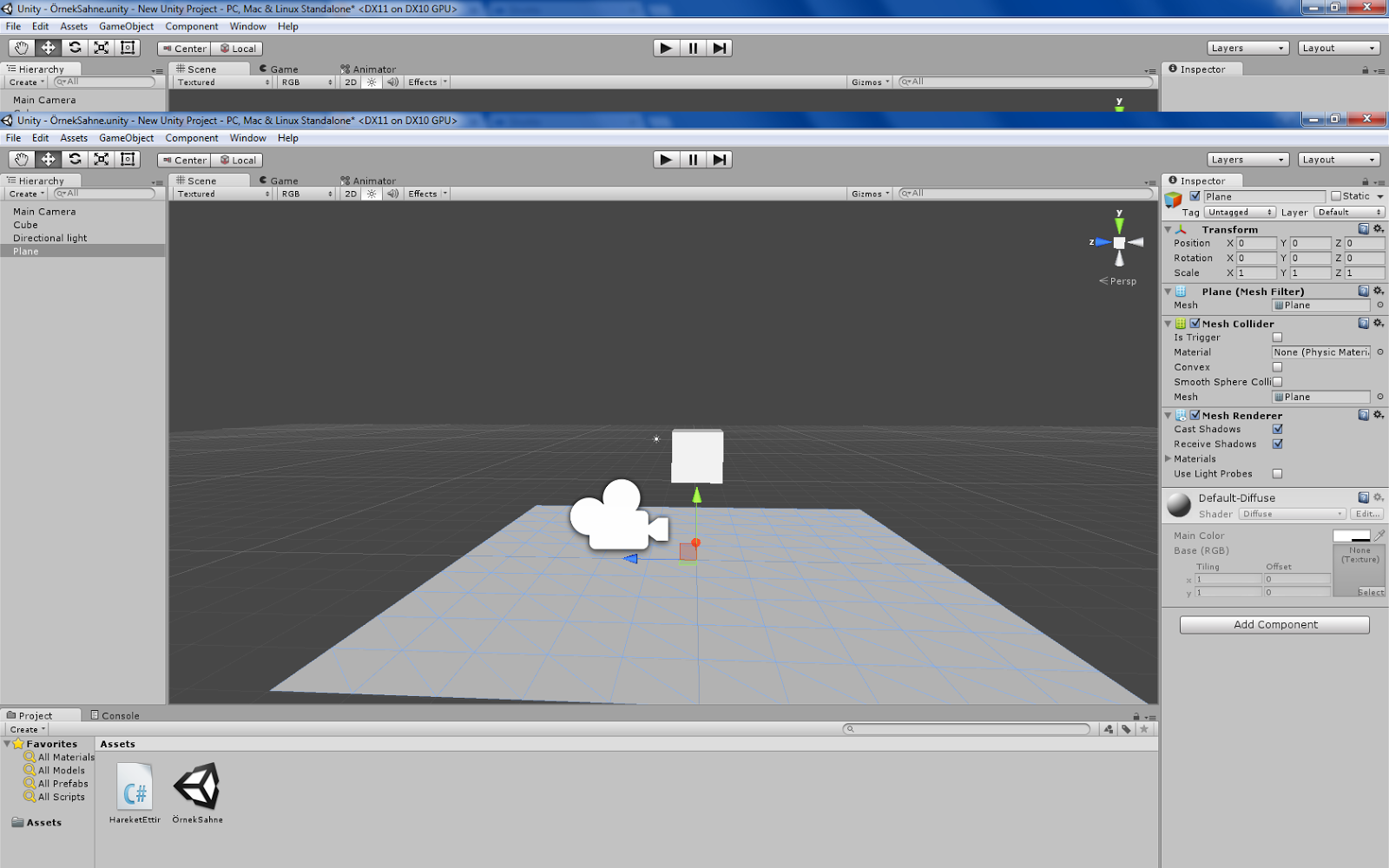Select the Scale tool
This screenshot has height=868, width=1389.
click(x=101, y=159)
